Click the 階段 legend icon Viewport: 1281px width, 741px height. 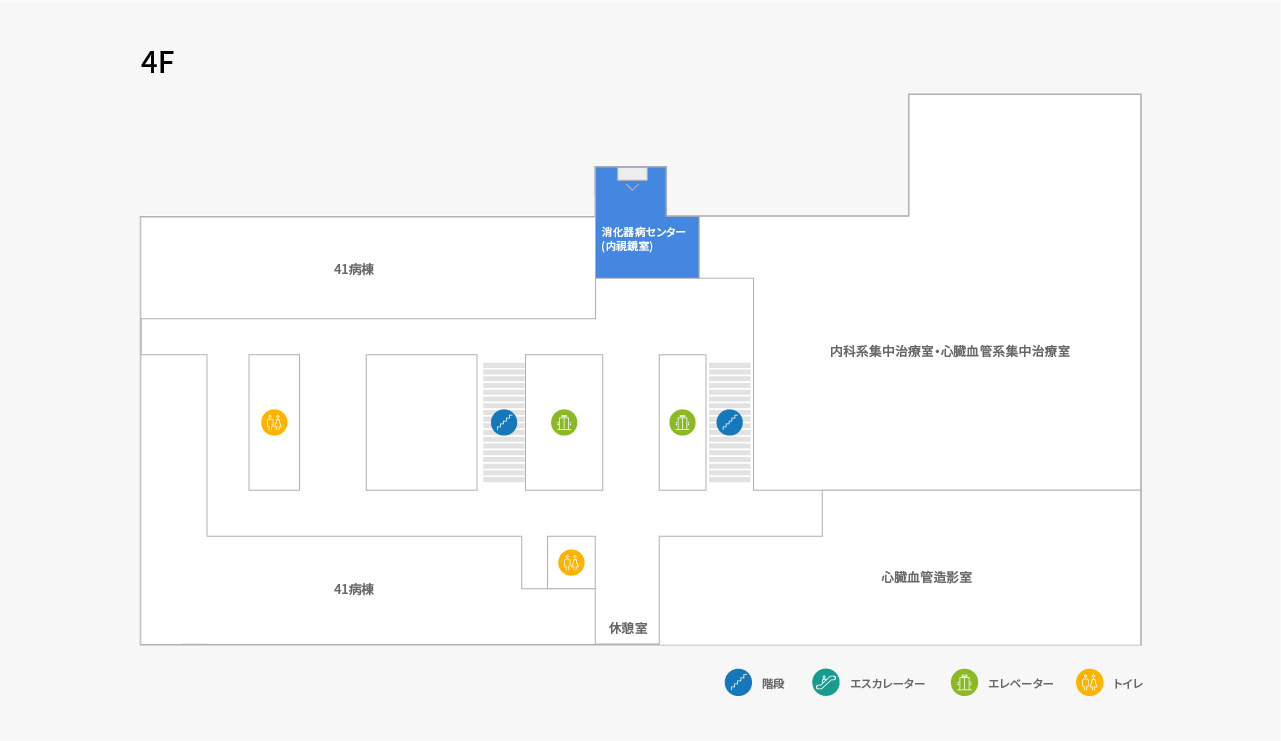tap(738, 683)
